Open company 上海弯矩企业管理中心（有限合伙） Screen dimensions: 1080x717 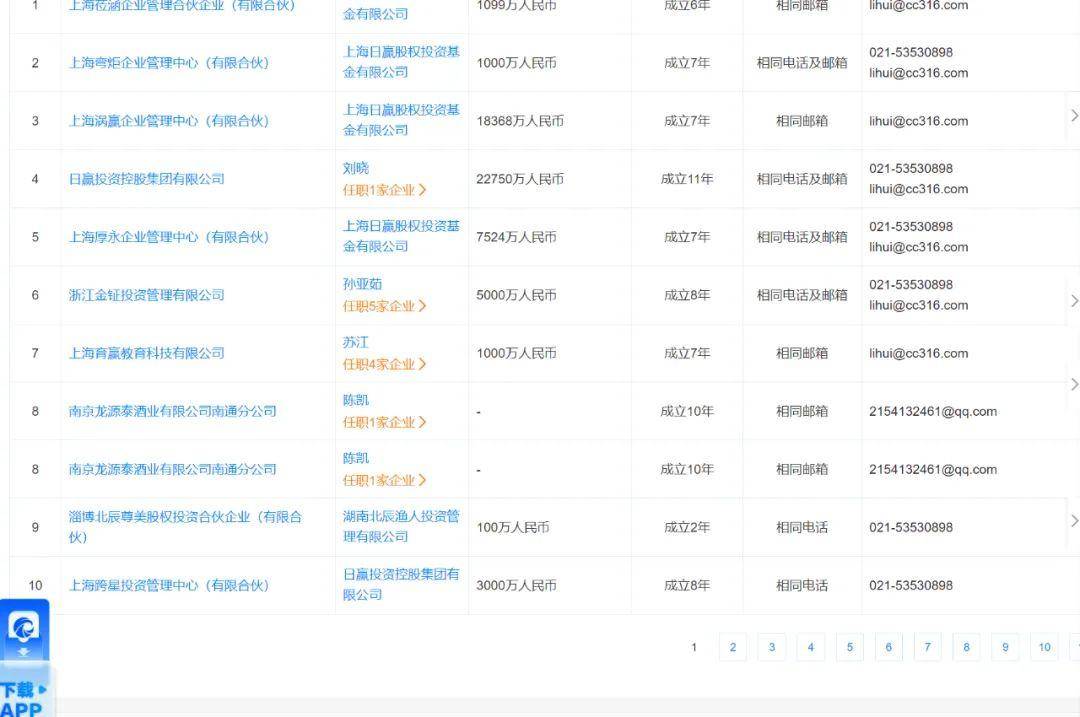[169, 63]
